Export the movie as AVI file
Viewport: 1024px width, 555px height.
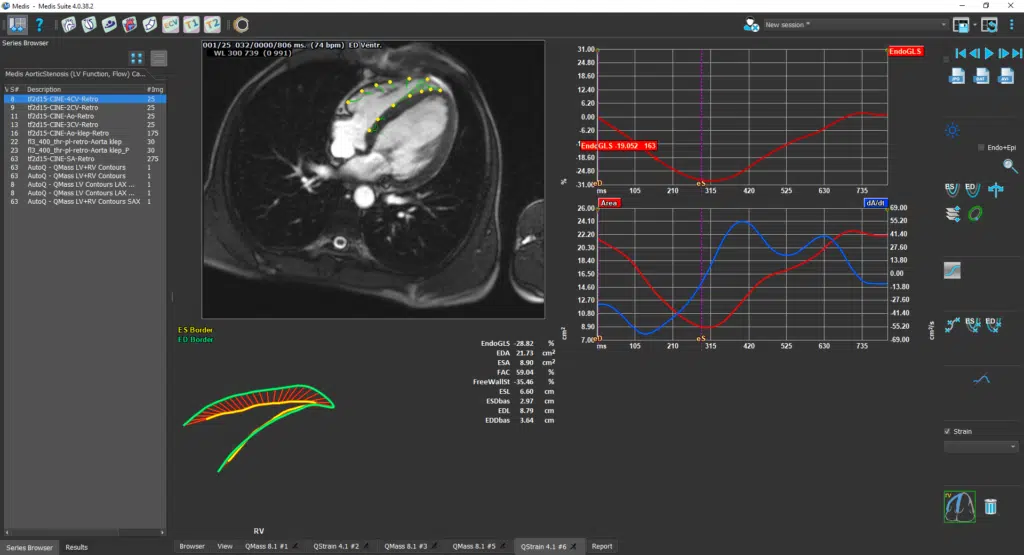(x=1005, y=77)
